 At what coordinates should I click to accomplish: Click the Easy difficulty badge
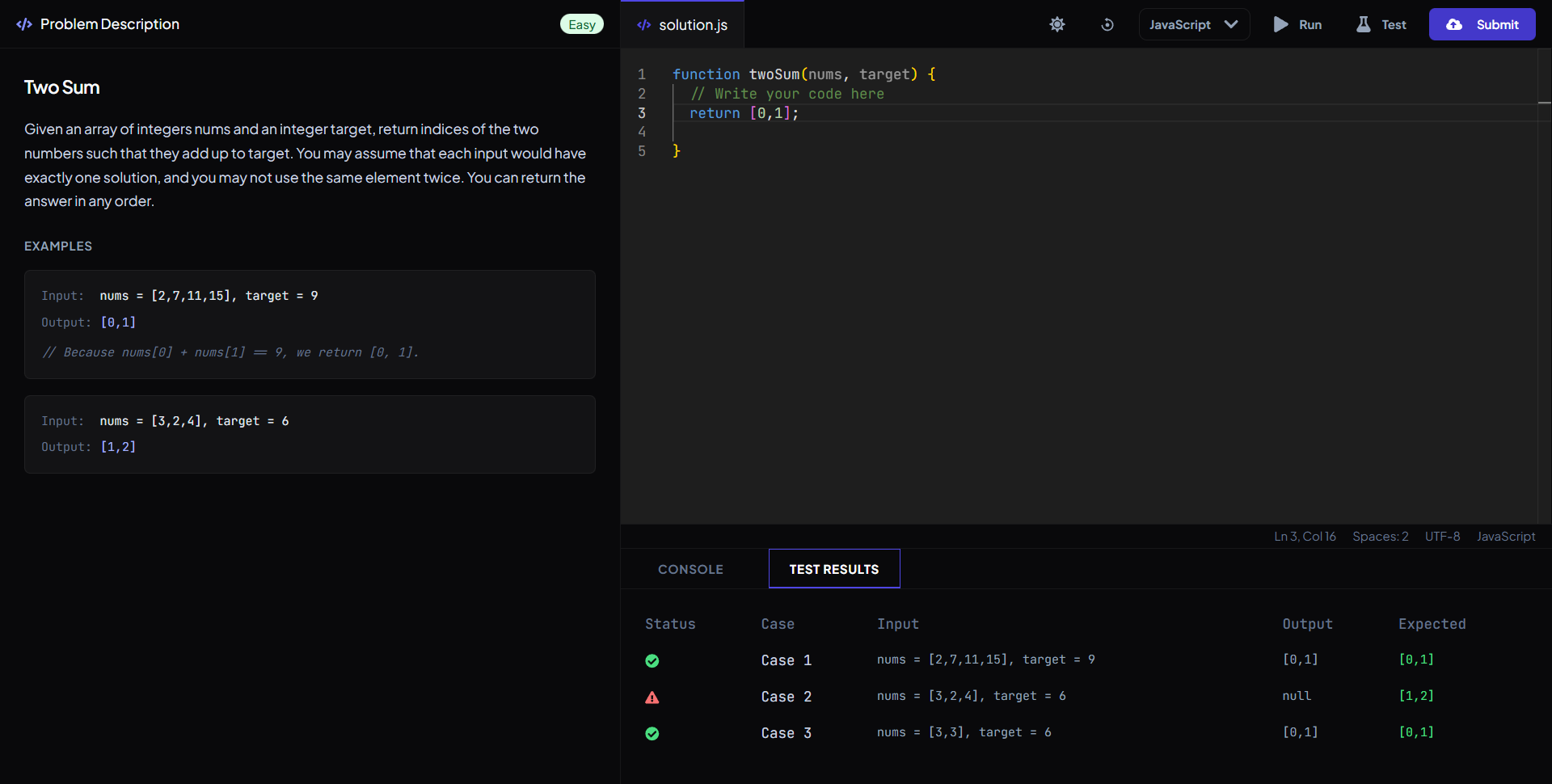coord(581,24)
